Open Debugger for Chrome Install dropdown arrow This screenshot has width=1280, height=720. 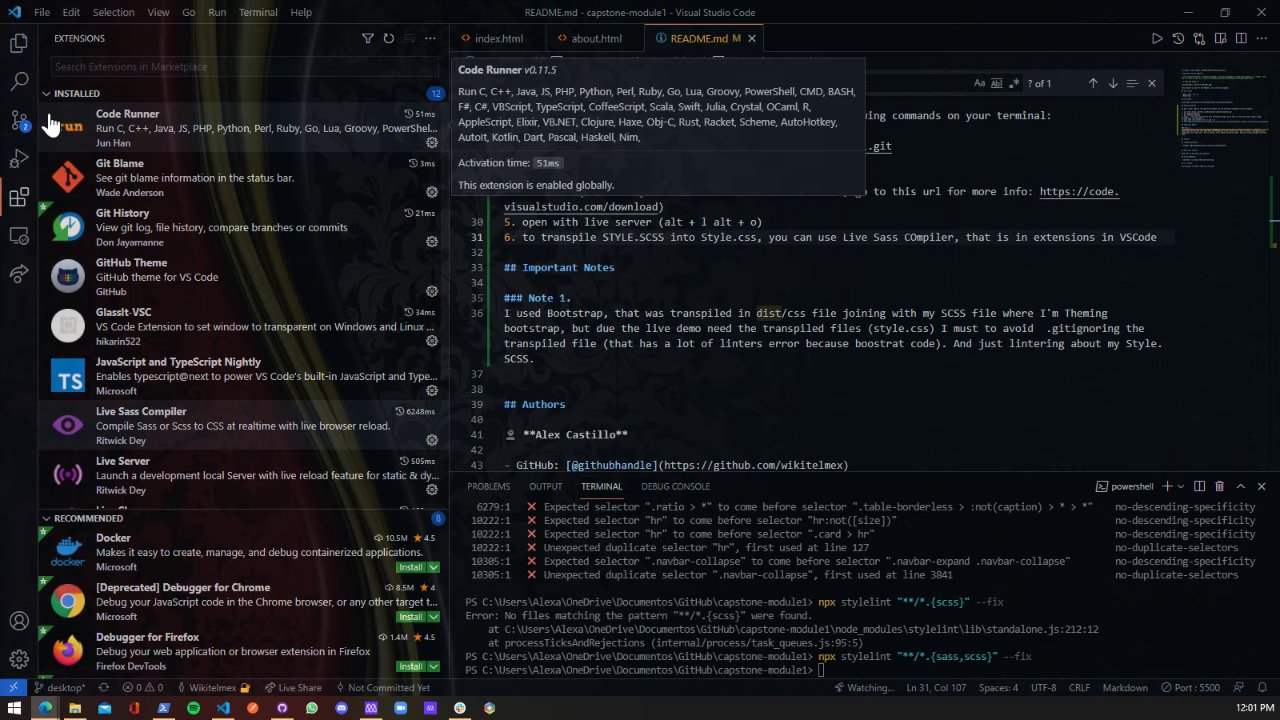pyautogui.click(x=434, y=617)
